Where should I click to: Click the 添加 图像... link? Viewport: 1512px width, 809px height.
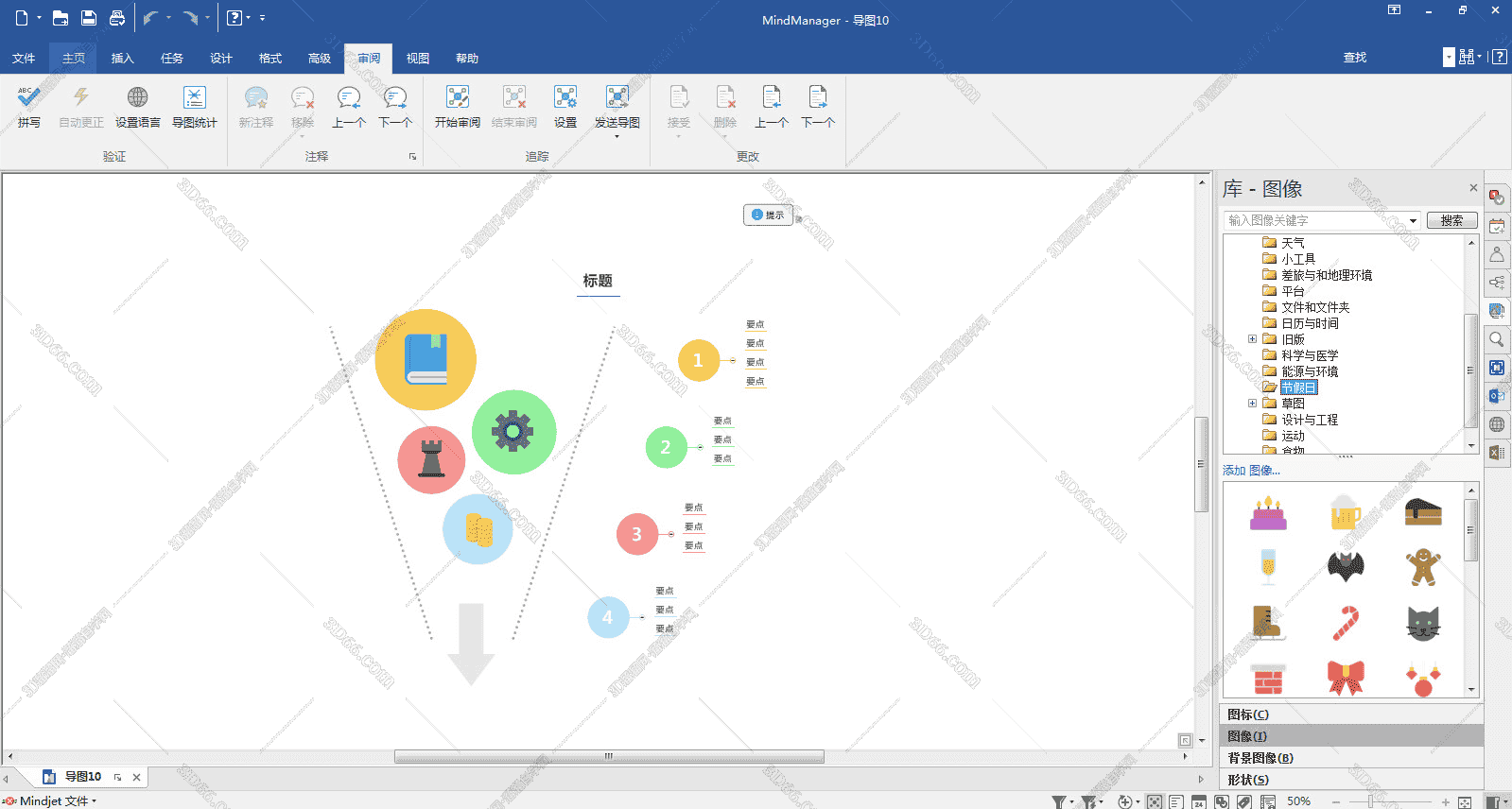[1250, 471]
